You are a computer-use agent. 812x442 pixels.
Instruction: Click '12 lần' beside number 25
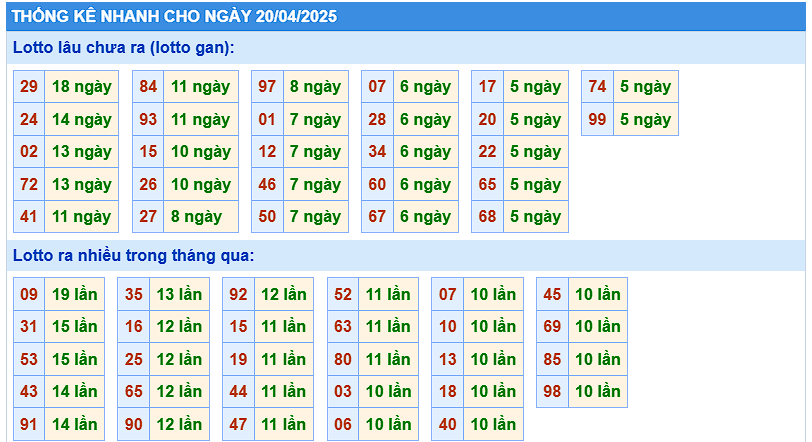point(180,359)
